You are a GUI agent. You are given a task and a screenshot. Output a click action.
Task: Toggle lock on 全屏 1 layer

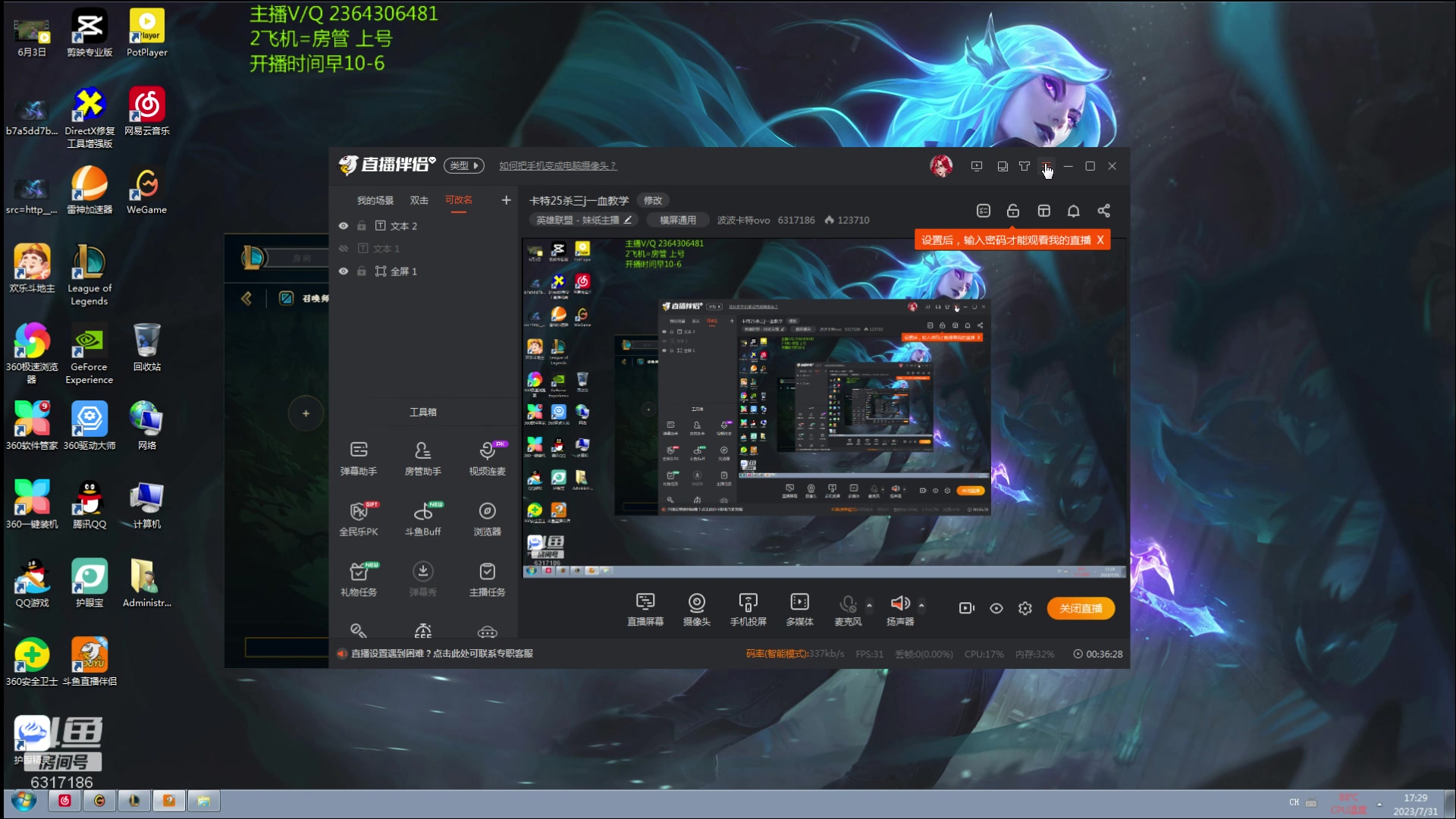[x=362, y=271]
